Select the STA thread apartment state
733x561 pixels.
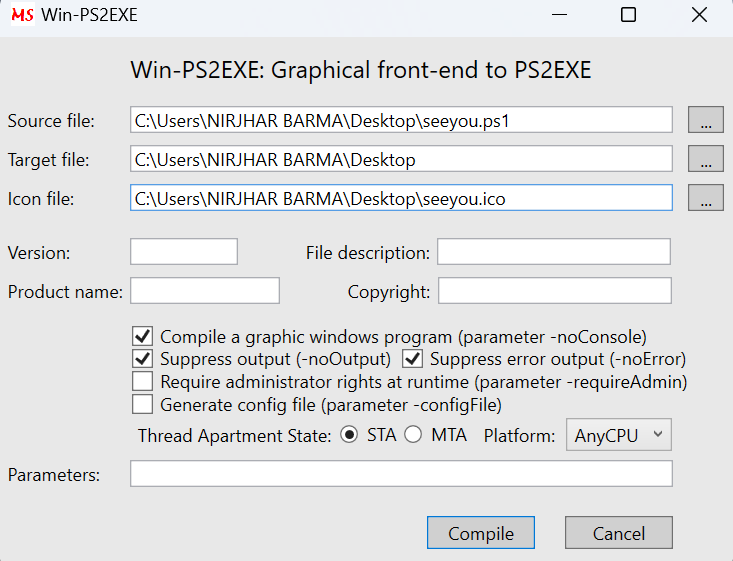[x=349, y=435]
